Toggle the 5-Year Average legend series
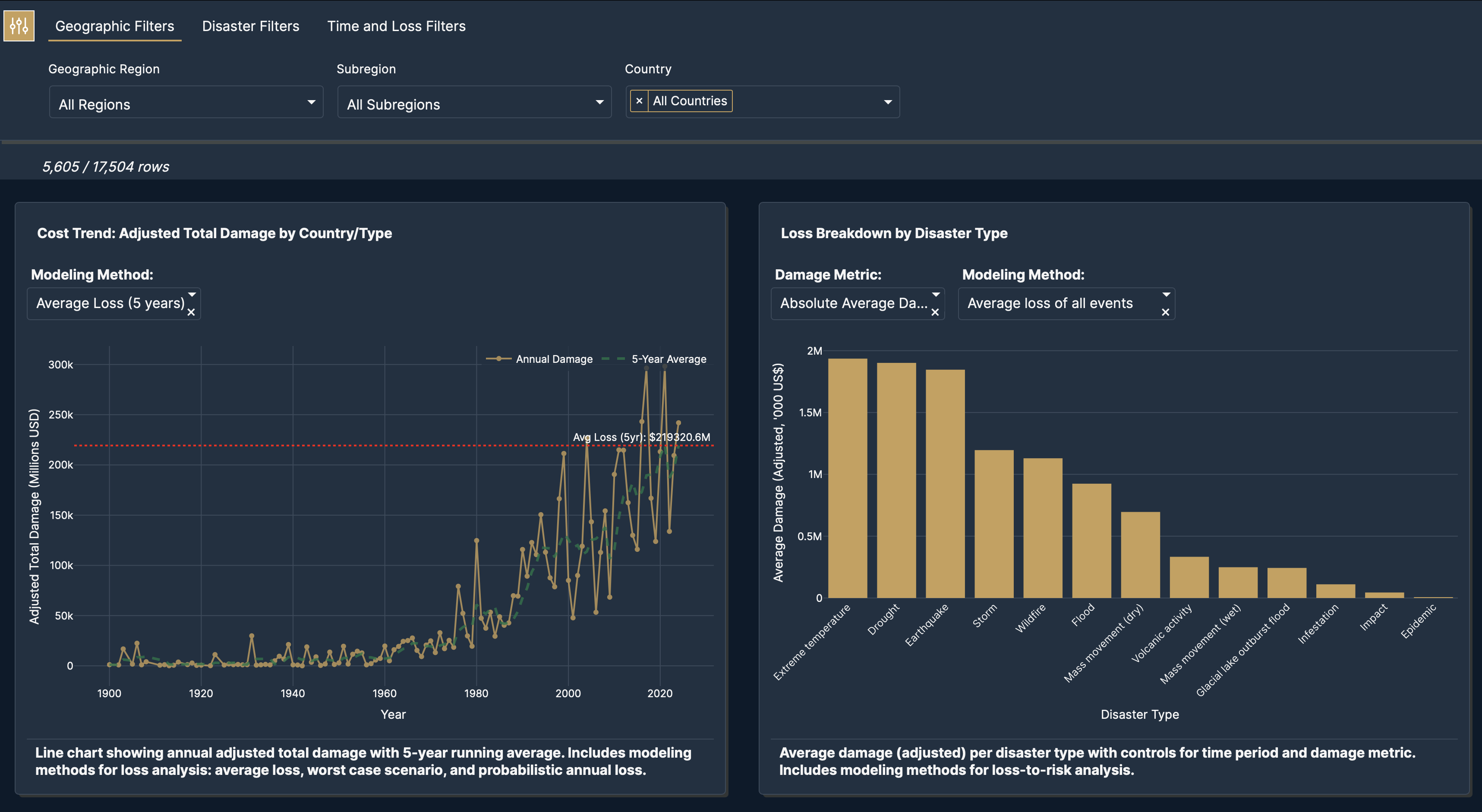This screenshot has height=812, width=1482. pyautogui.click(x=668, y=359)
